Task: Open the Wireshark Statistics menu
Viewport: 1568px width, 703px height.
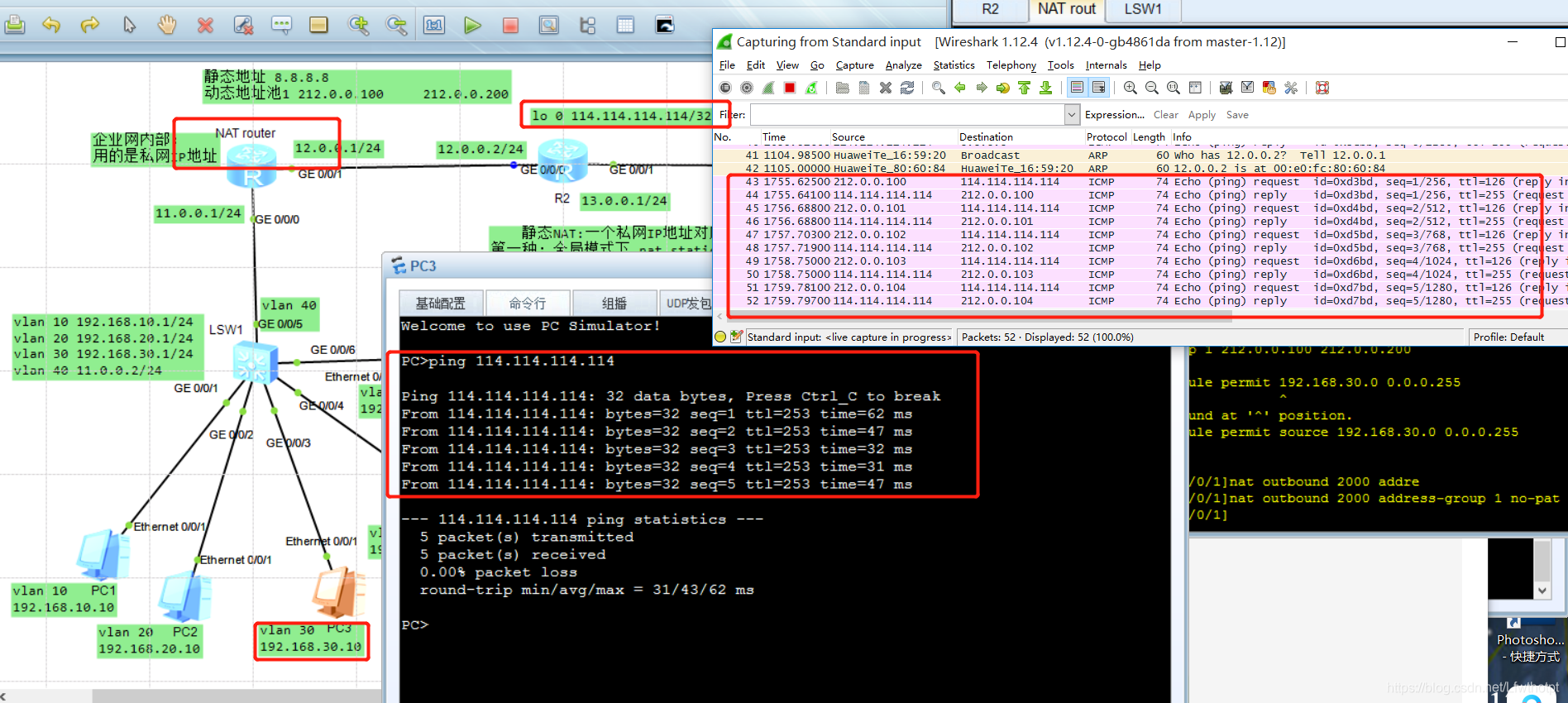Action: tap(954, 65)
